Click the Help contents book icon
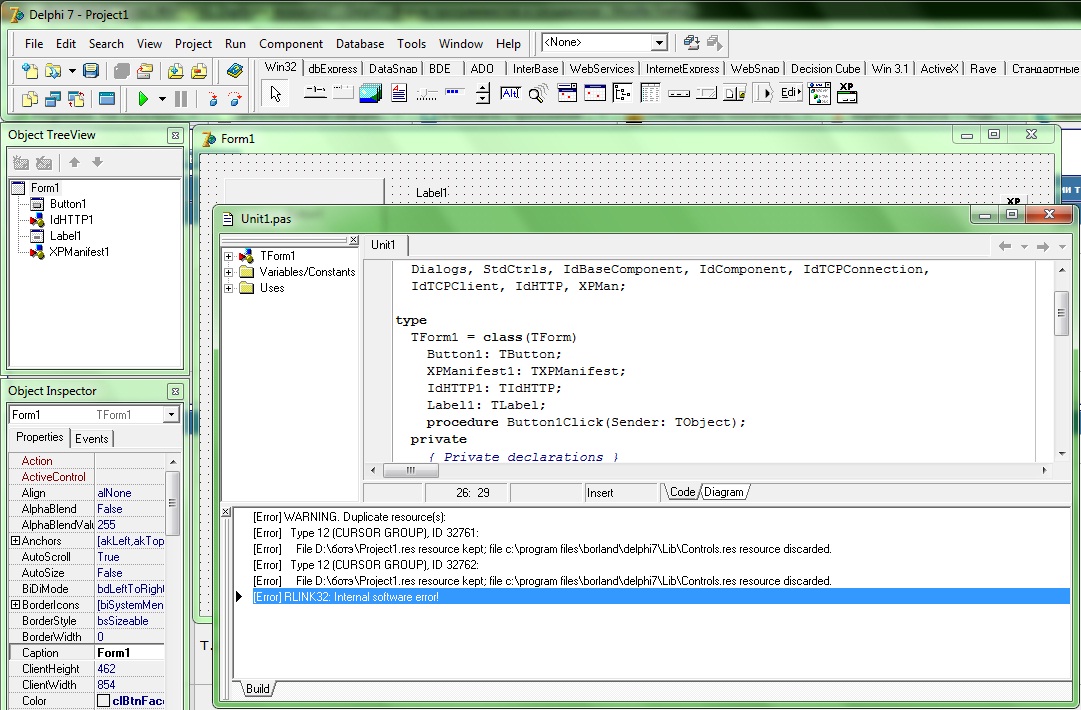This screenshot has height=710, width=1081. pos(235,71)
